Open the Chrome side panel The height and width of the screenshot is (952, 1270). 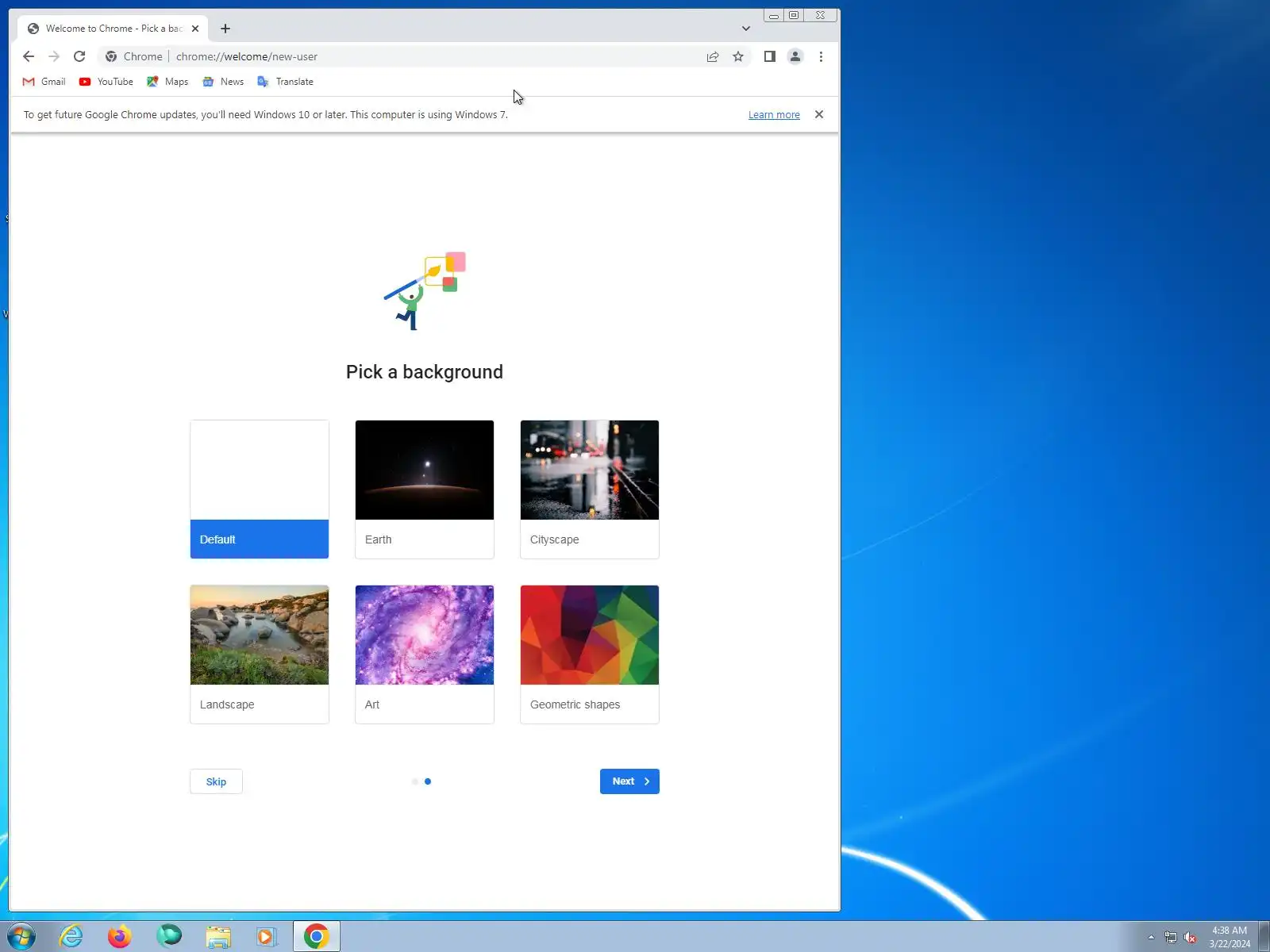click(x=769, y=56)
